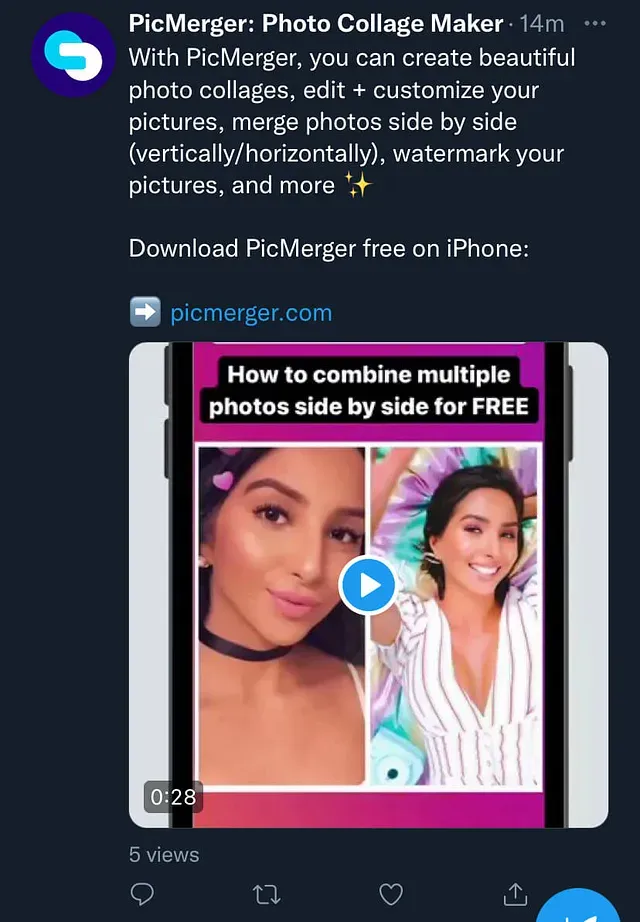Viewport: 640px width, 922px height.
Task: Open the PicMerger: Photo Collage Maker account name
Action: [x=315, y=23]
